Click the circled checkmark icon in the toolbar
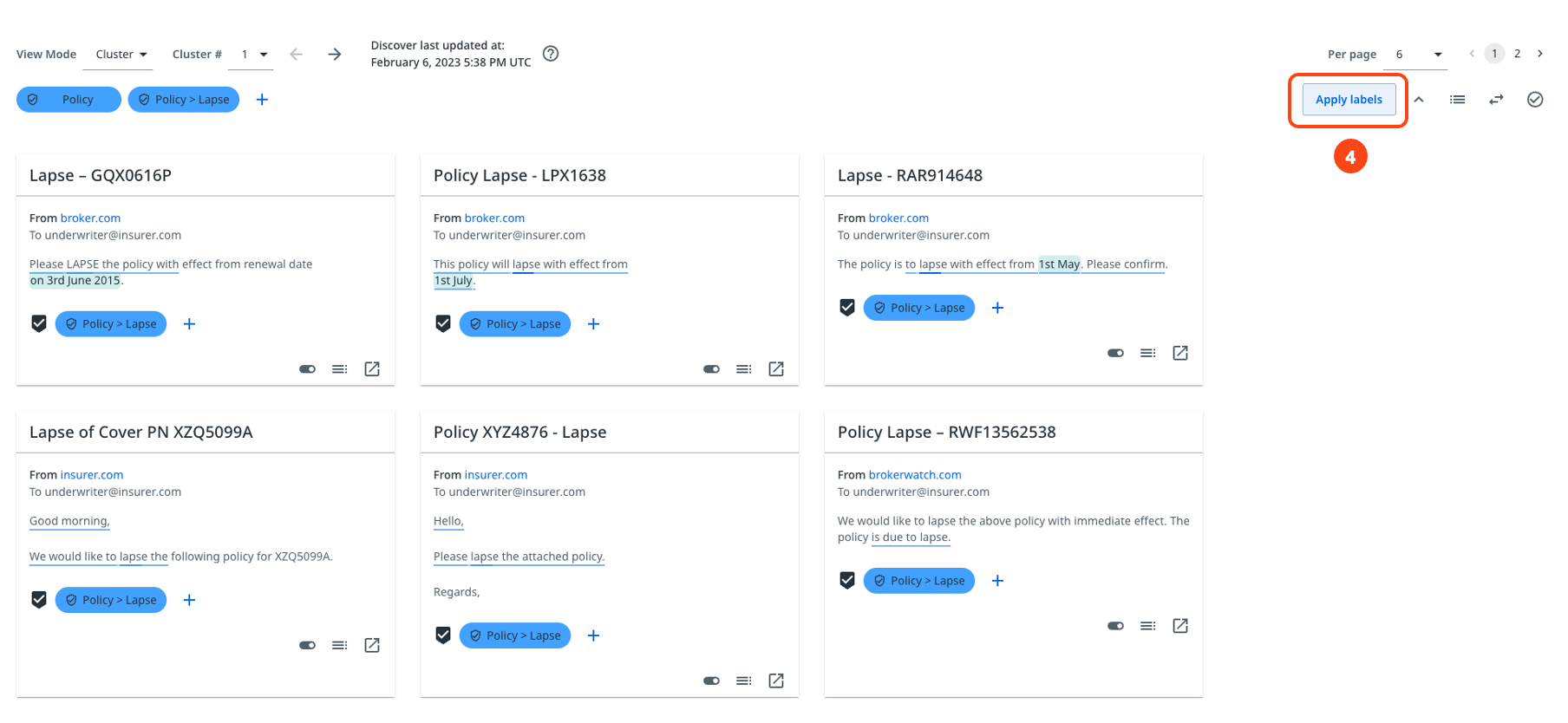Screen dimensions: 1568x723 tap(1535, 100)
